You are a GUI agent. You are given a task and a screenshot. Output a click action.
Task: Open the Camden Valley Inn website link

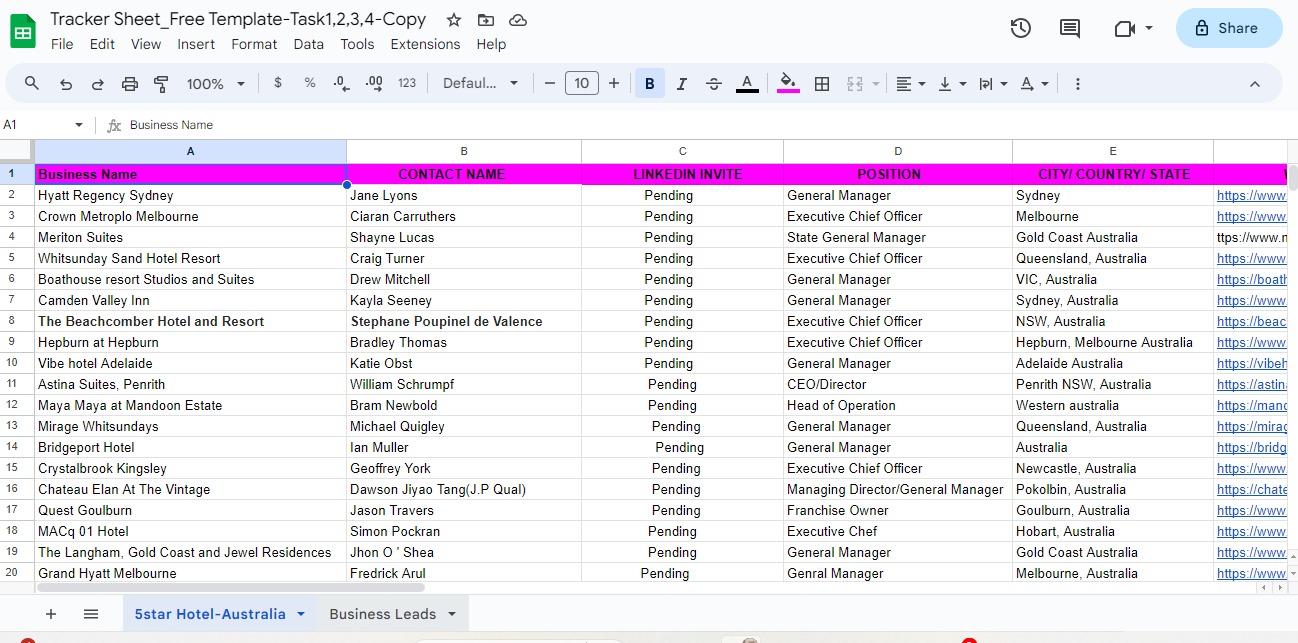click(x=1251, y=301)
